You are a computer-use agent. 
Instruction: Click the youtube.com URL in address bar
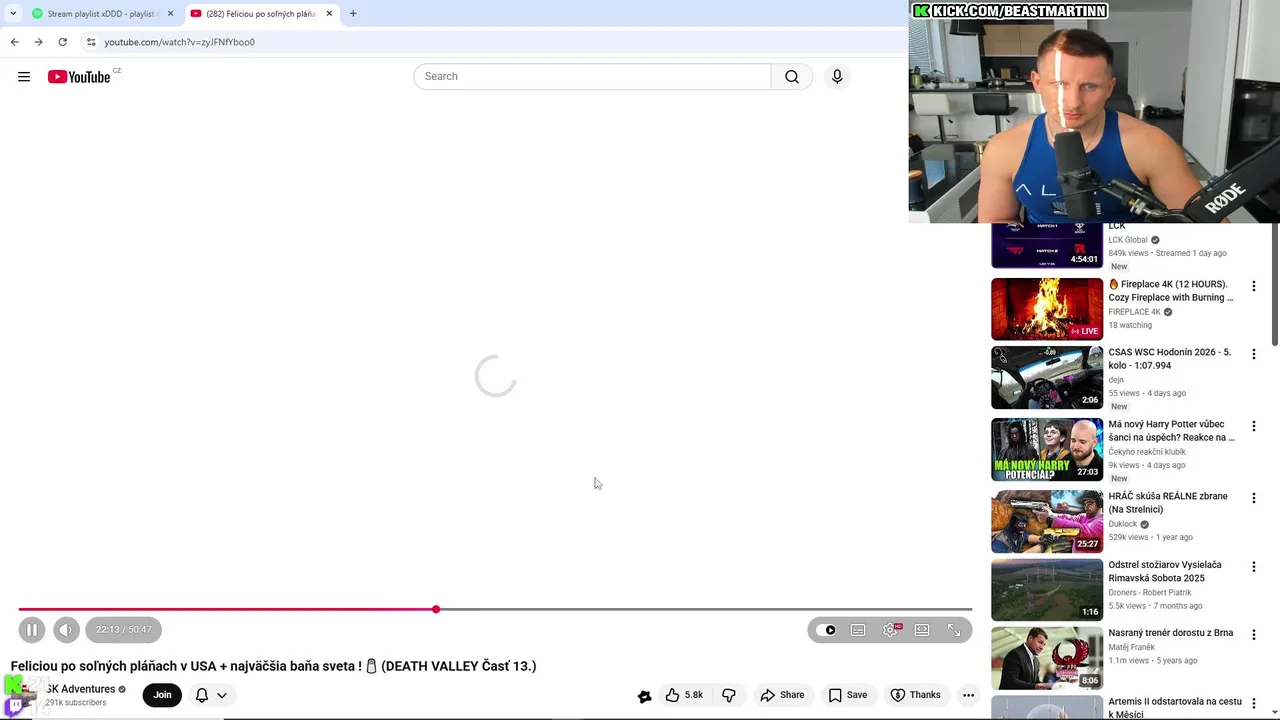[x=179, y=42]
